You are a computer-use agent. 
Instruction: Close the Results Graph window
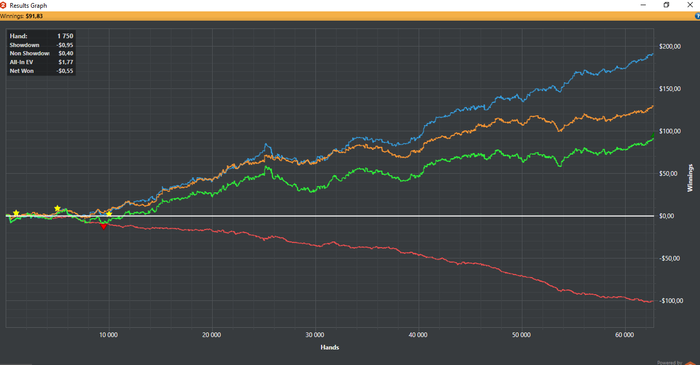(690, 5)
